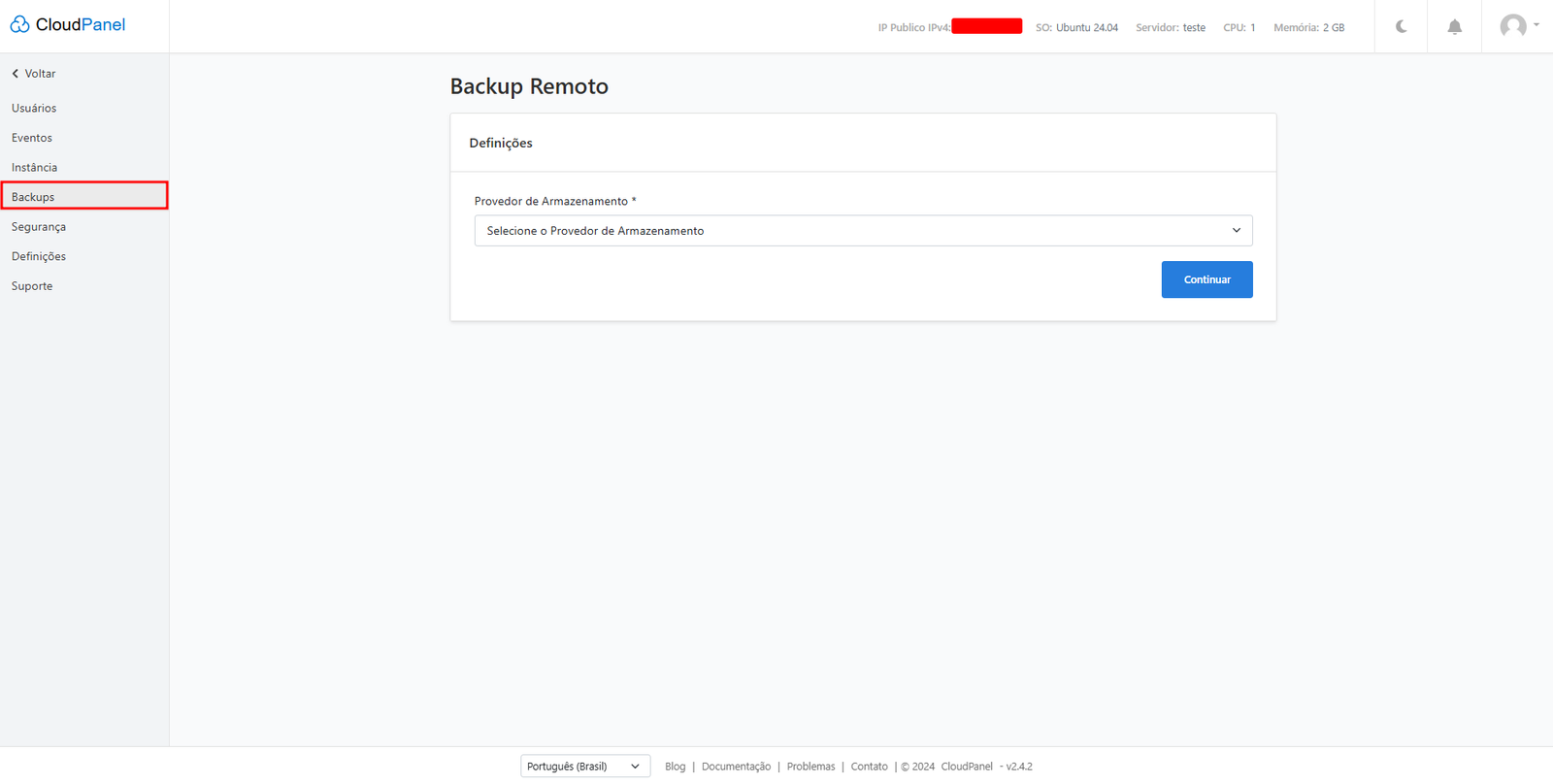This screenshot has height=784, width=1553.
Task: Open Suporte in the sidebar
Action: [32, 286]
